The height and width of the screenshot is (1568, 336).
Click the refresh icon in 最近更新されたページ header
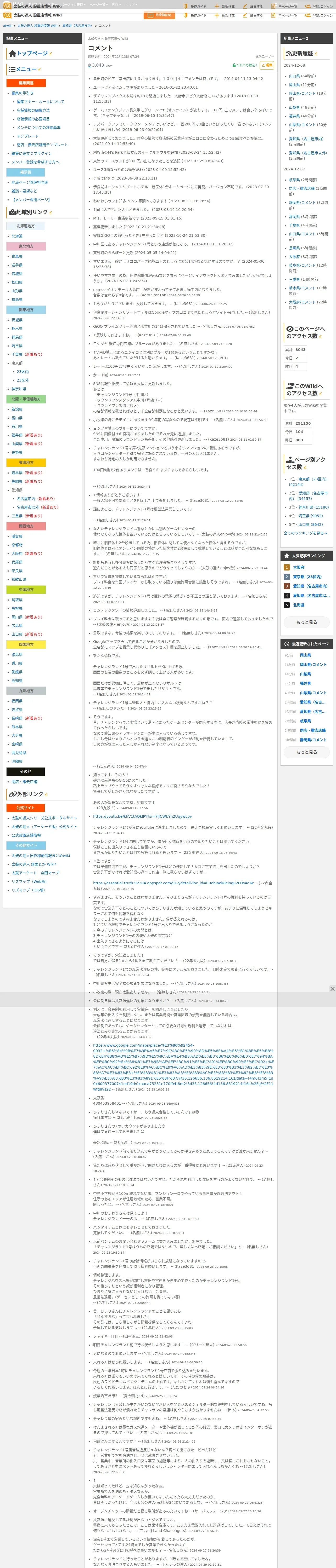click(287, 643)
